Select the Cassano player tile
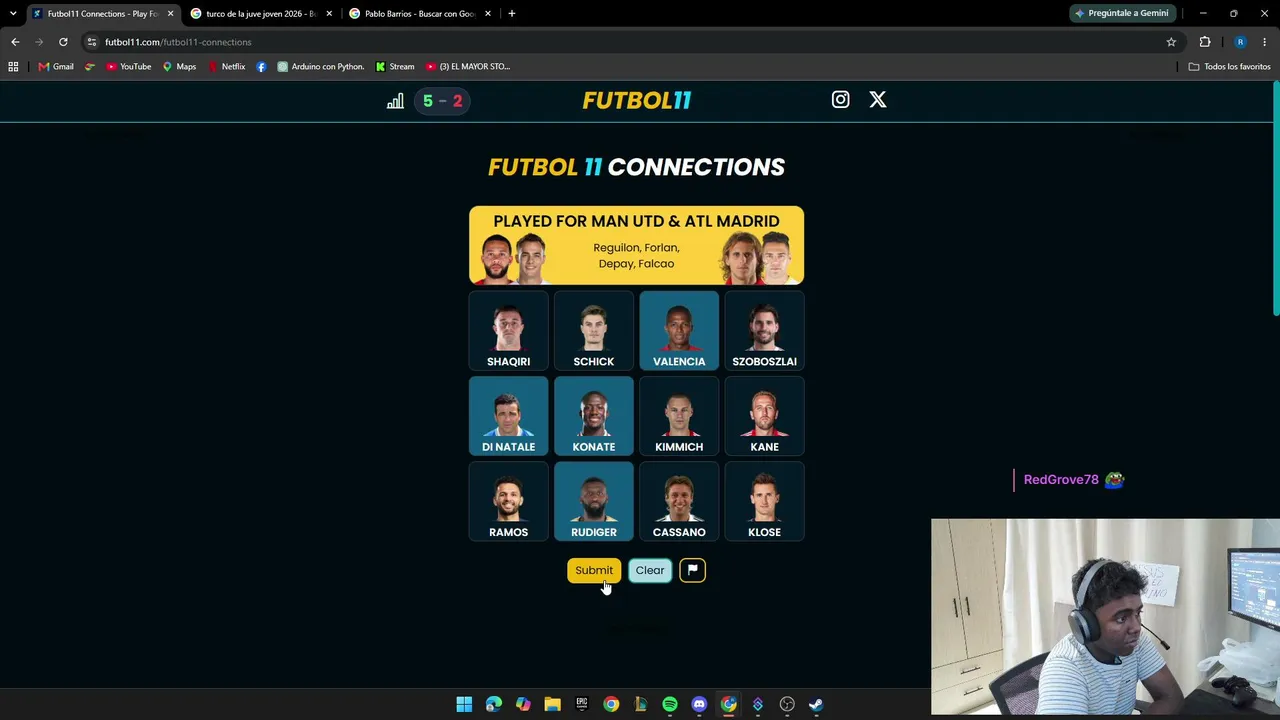 point(679,501)
